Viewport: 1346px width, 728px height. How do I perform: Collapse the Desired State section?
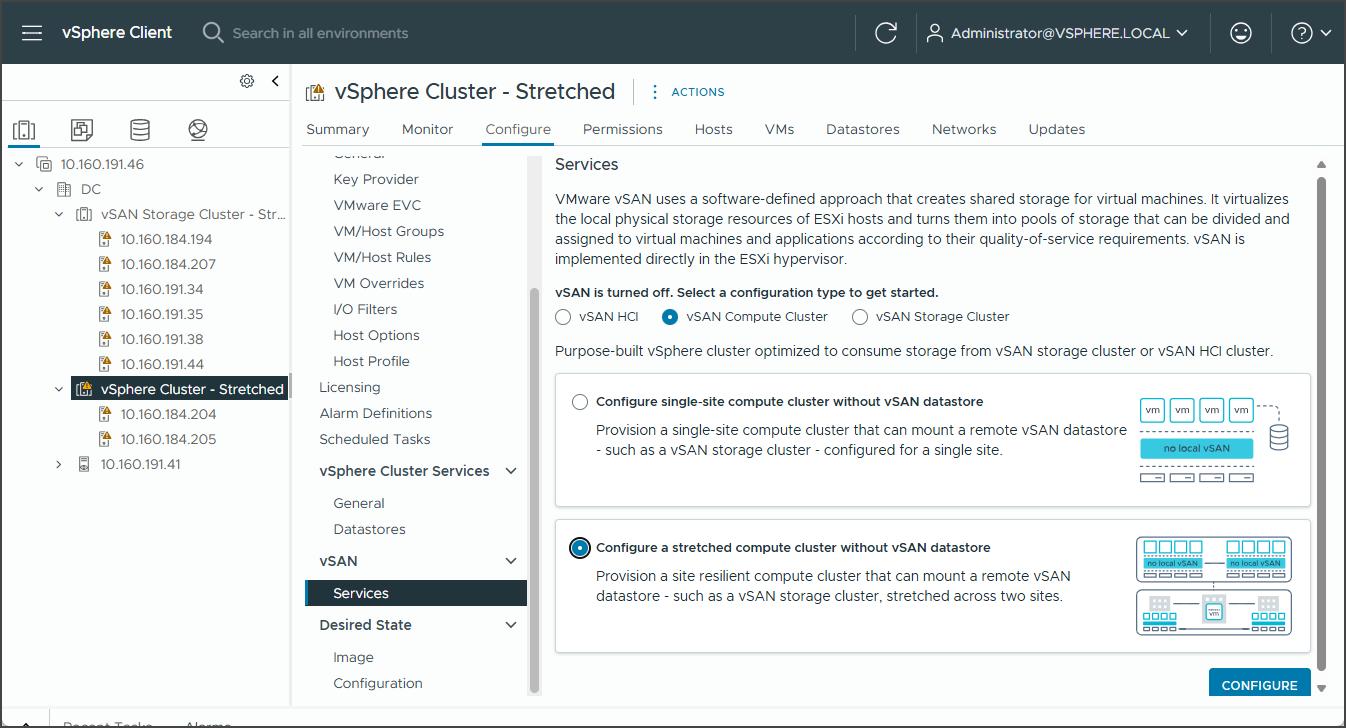[512, 625]
